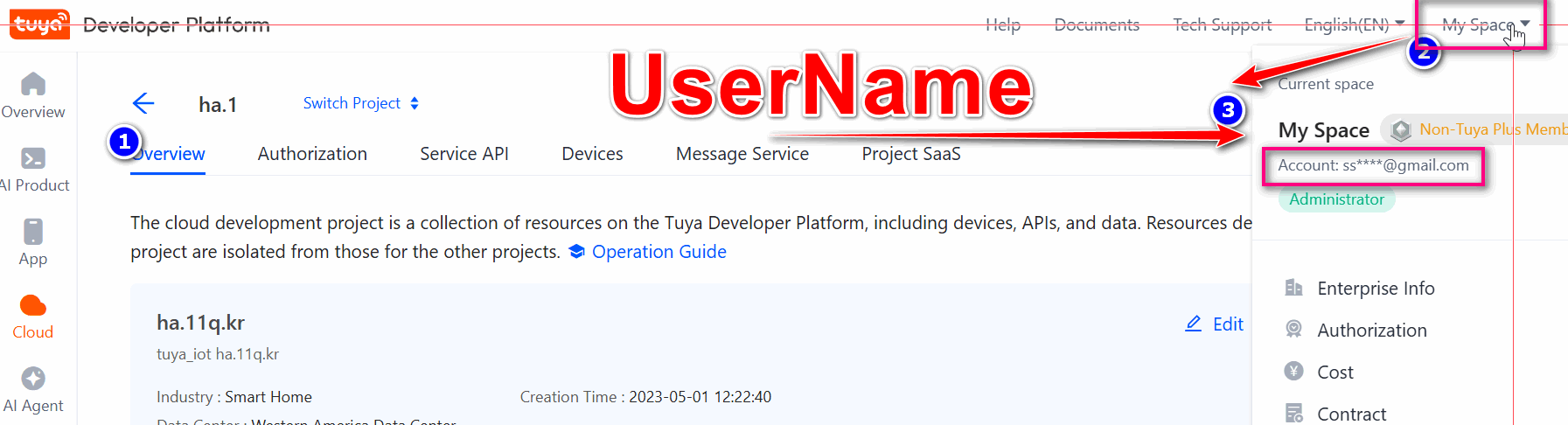The image size is (1568, 425).
Task: Click Current space label
Action: point(1326,84)
